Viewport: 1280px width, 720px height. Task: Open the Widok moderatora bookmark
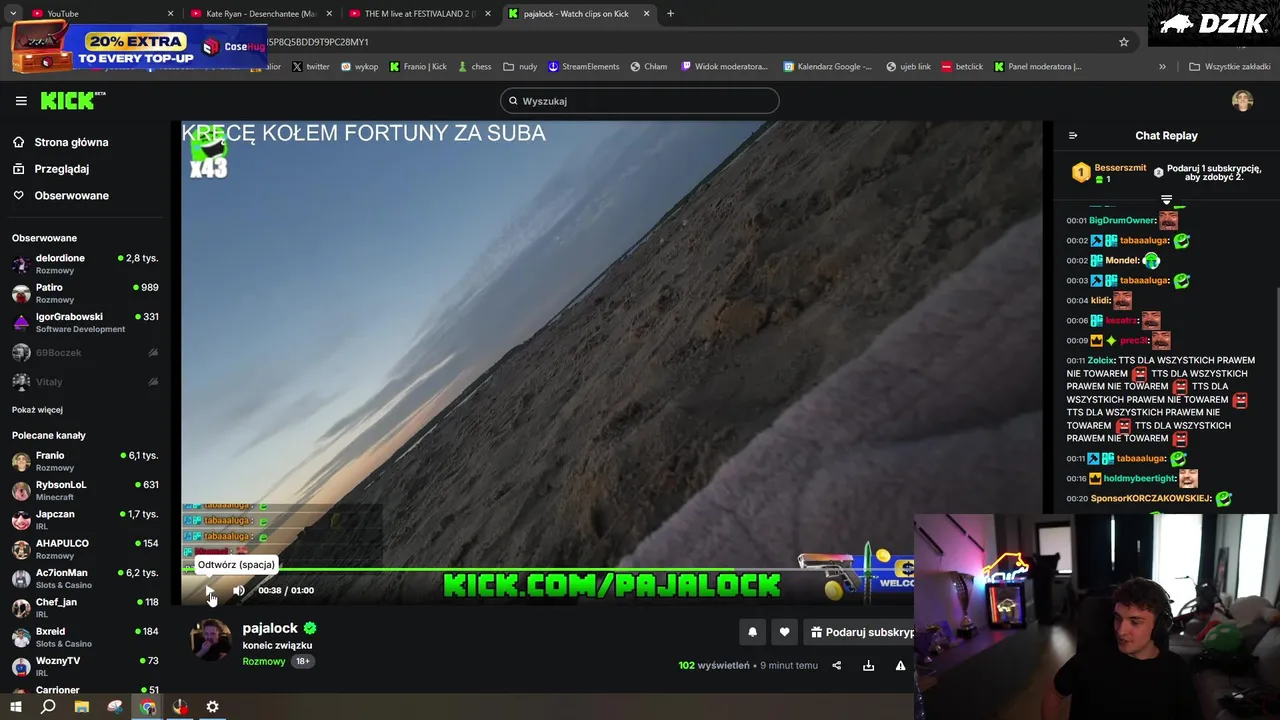(724, 67)
